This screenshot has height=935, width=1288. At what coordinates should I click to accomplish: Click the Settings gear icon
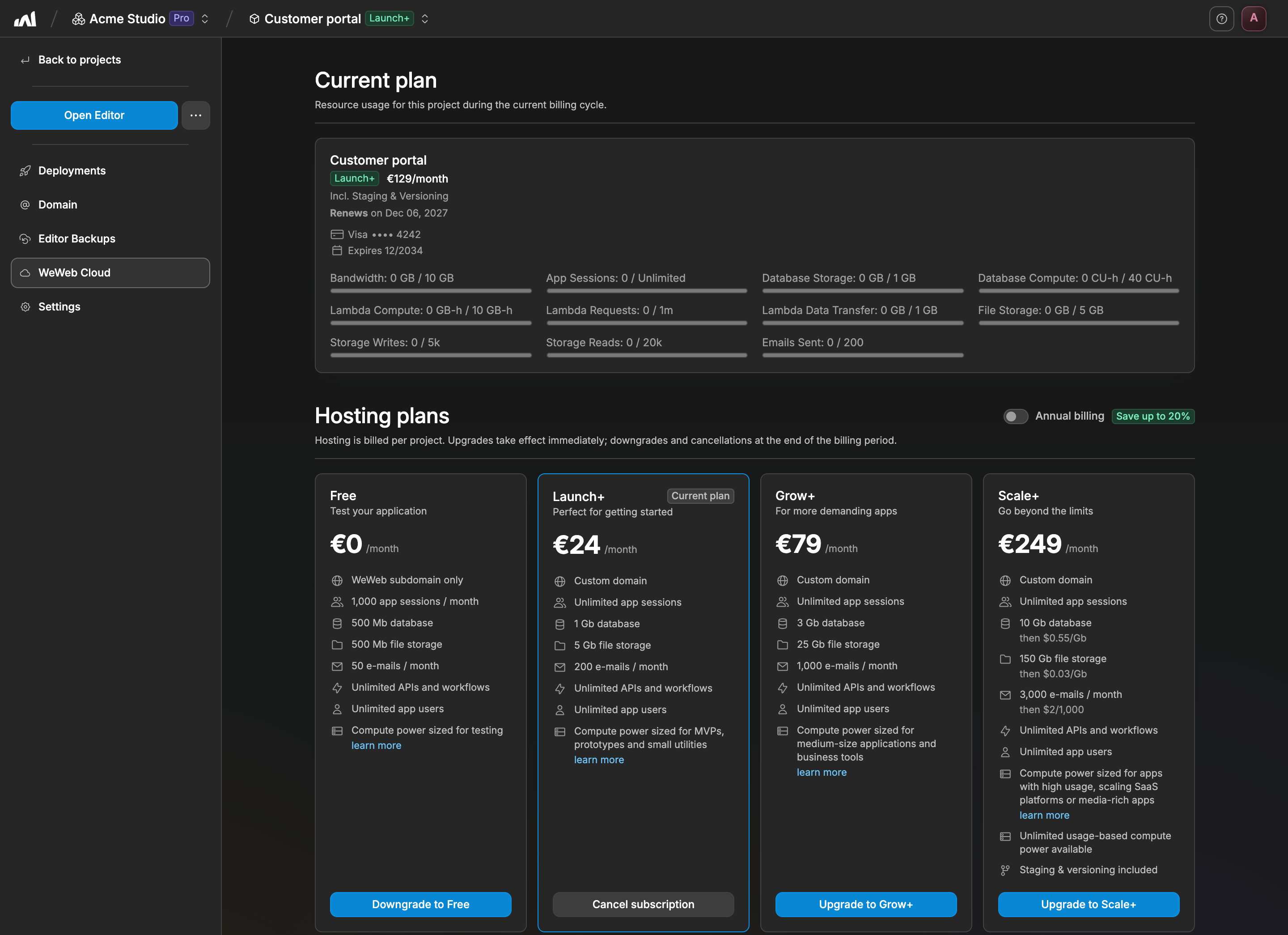pyautogui.click(x=25, y=307)
